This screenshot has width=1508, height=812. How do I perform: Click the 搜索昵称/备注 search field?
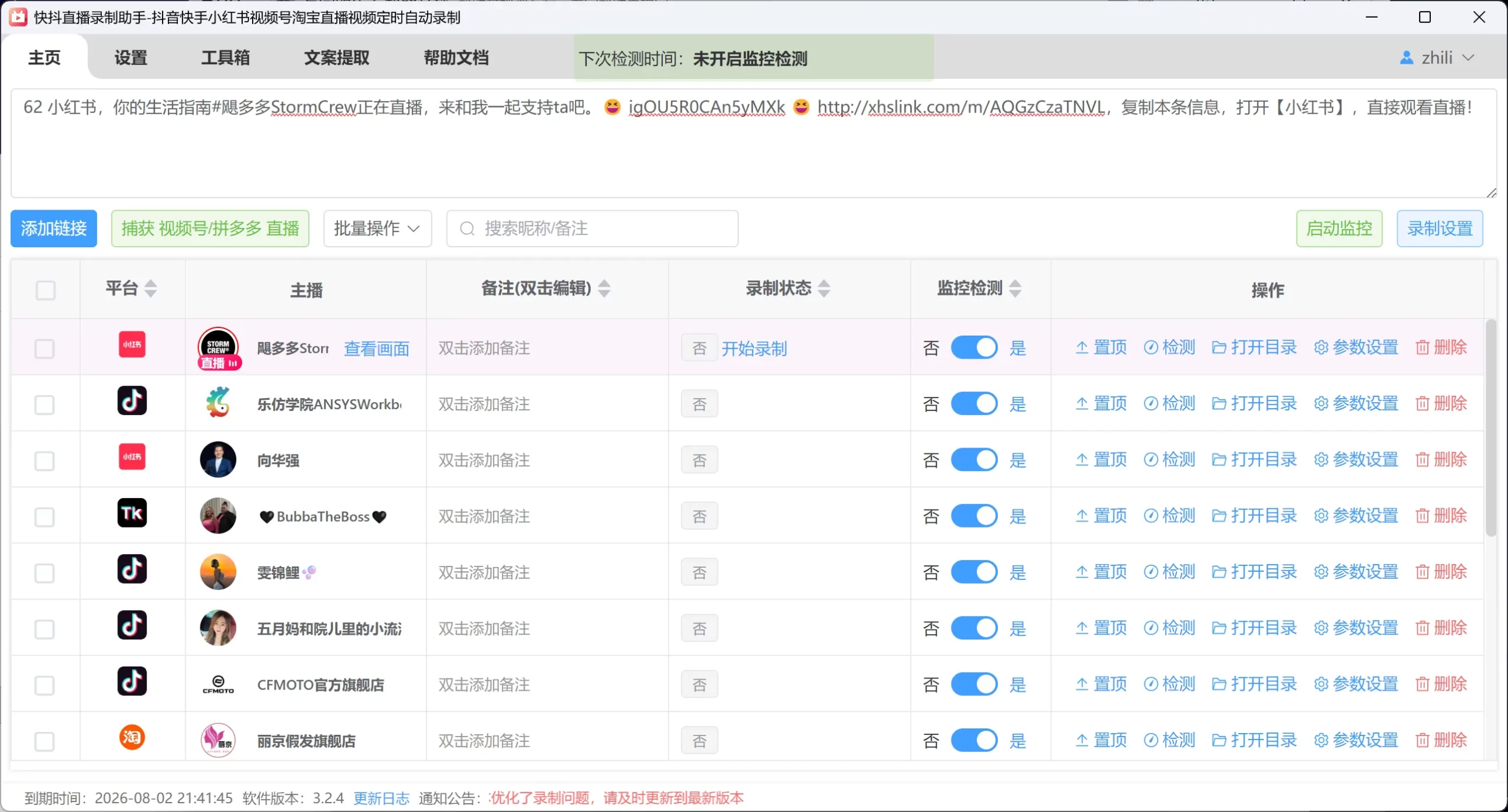coord(592,228)
